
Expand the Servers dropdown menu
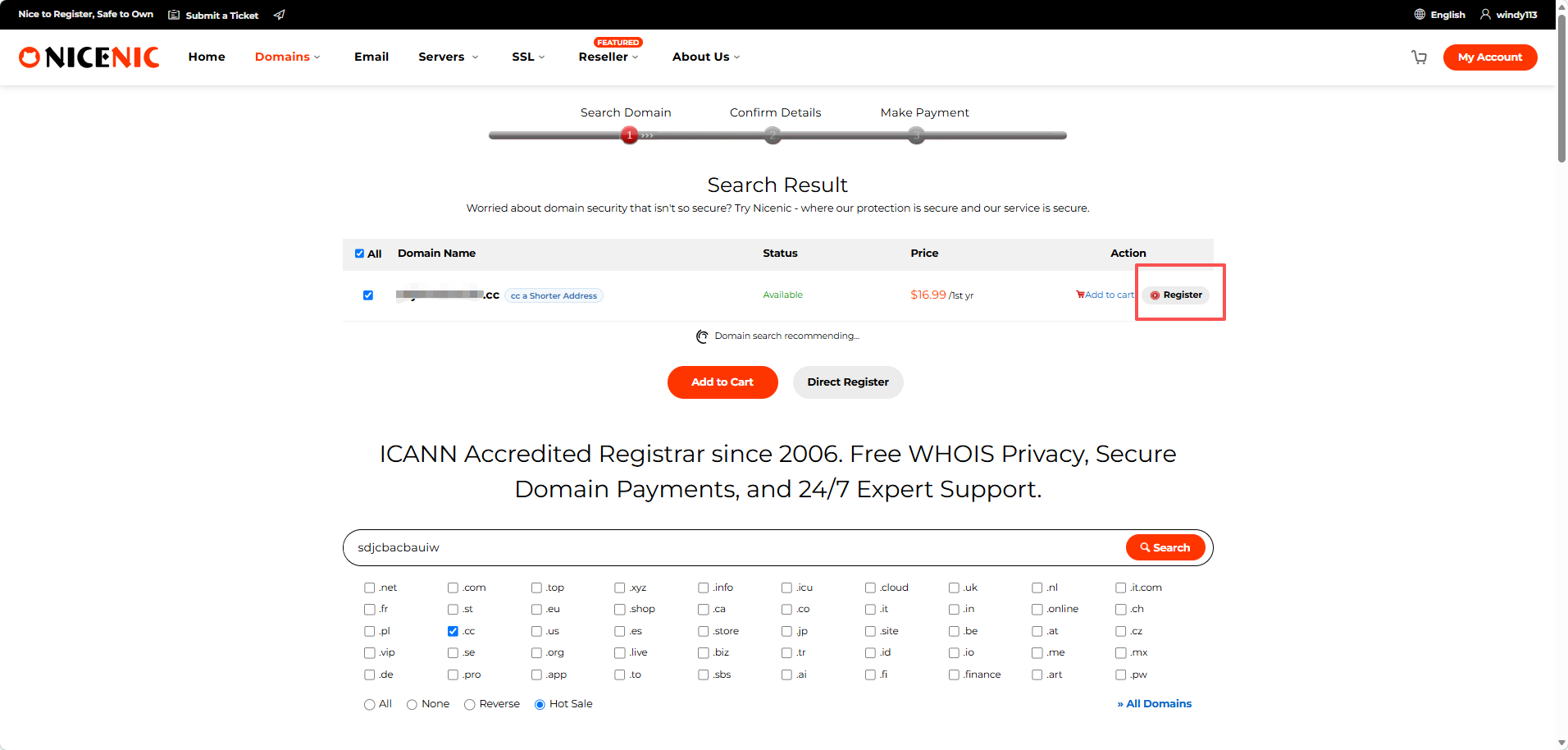pyautogui.click(x=448, y=57)
